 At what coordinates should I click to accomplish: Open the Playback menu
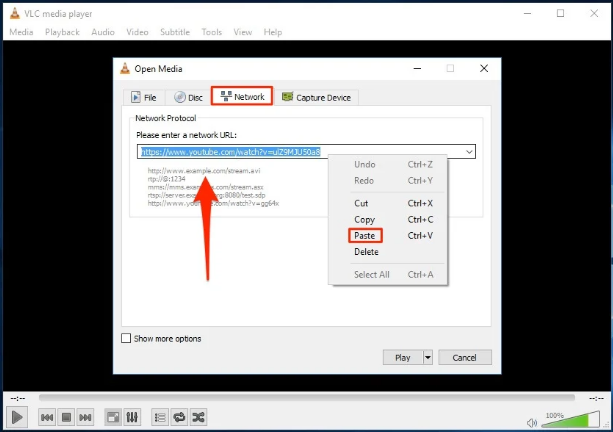62,32
